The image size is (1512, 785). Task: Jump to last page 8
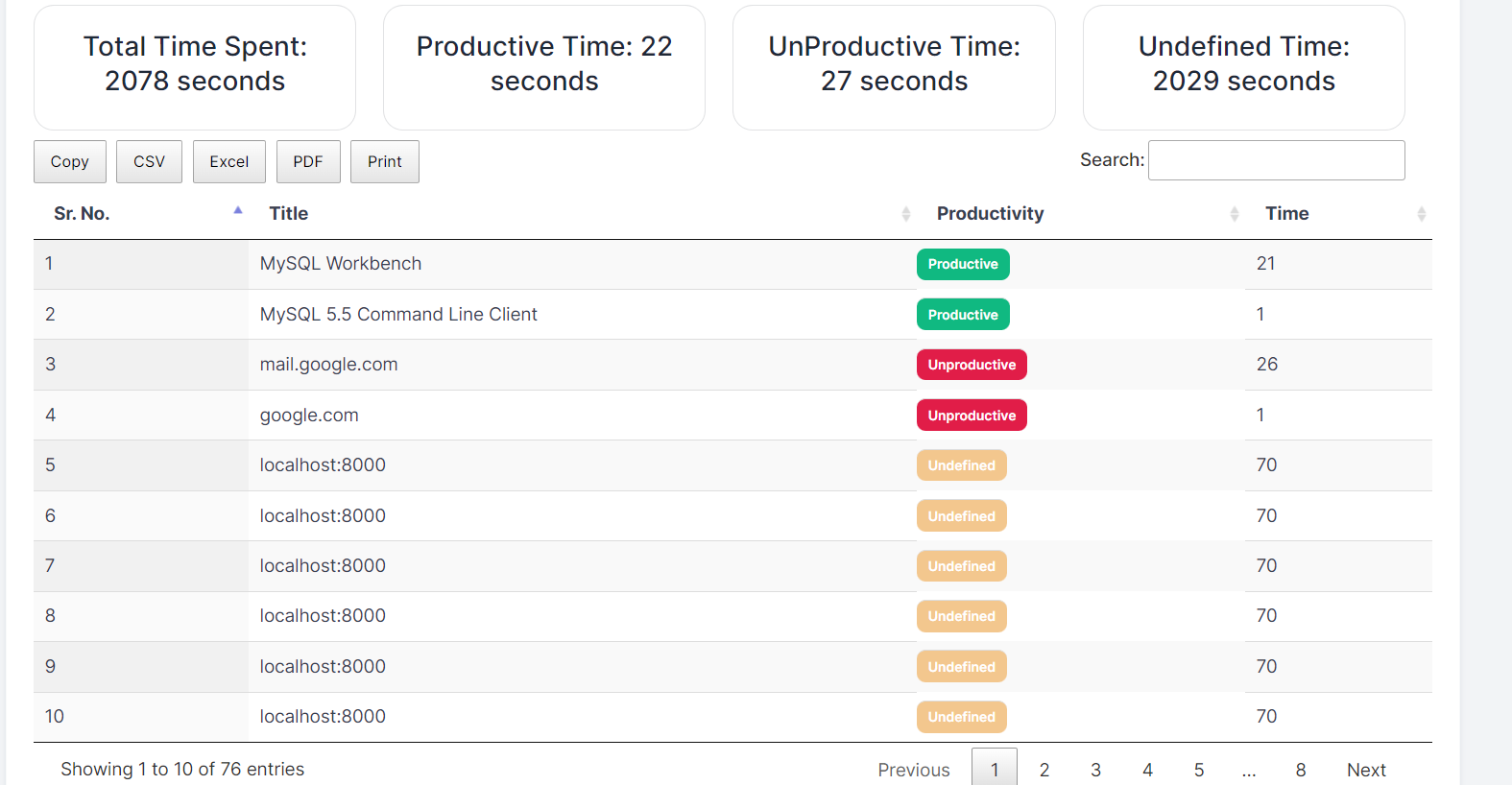tap(1301, 770)
